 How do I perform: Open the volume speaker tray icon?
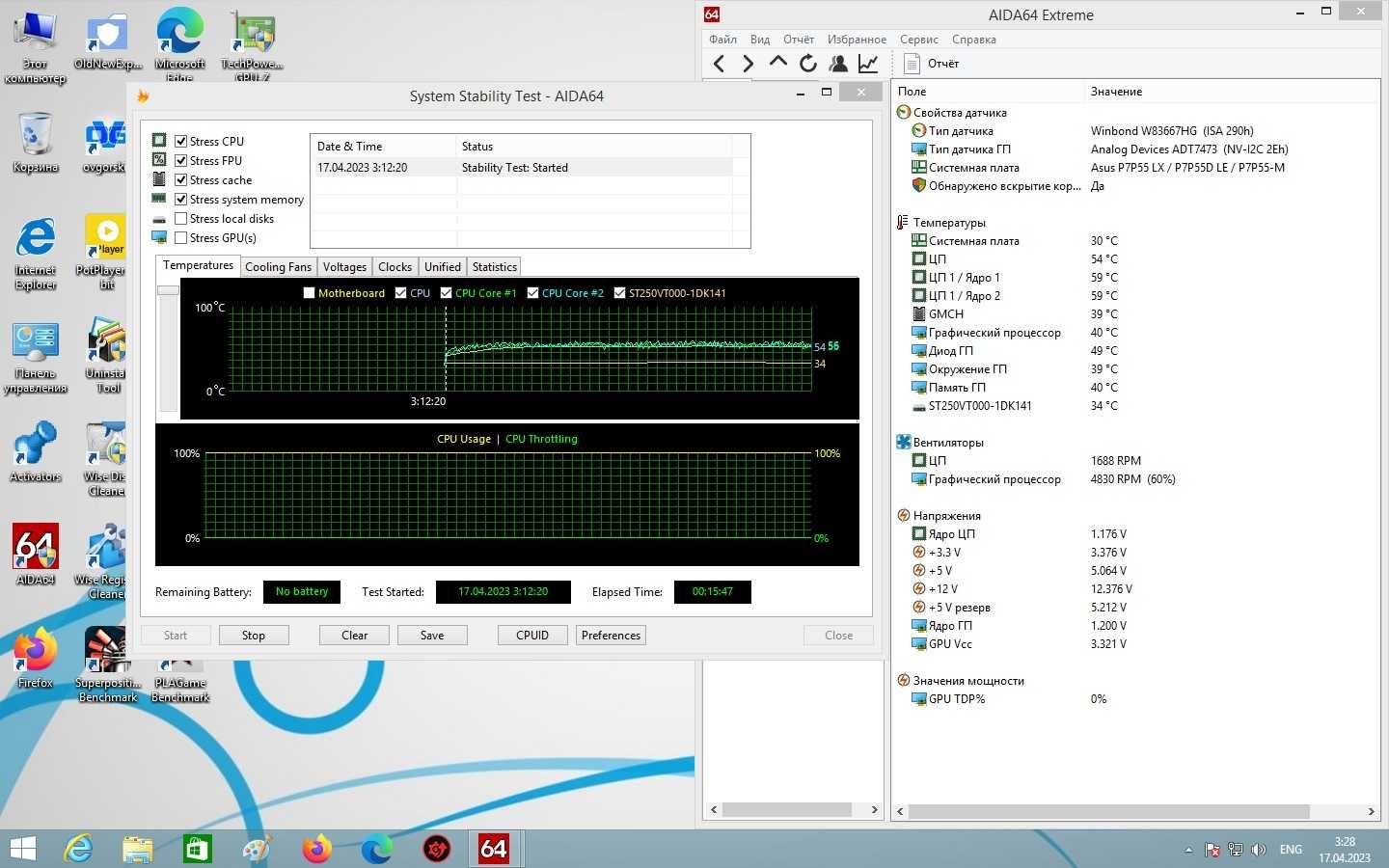1259,850
